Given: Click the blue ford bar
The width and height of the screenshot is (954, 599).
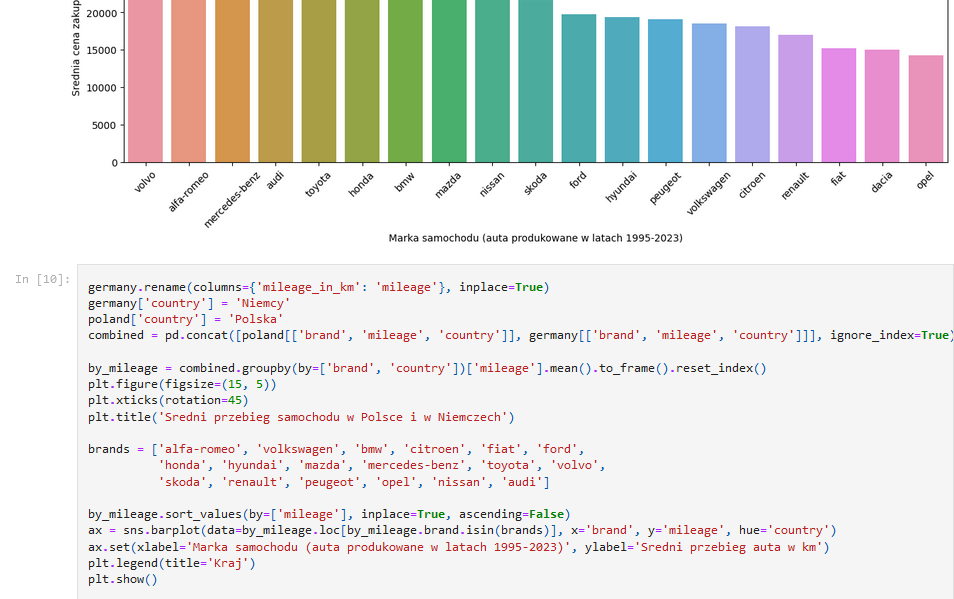Looking at the screenshot, I should point(578,88).
